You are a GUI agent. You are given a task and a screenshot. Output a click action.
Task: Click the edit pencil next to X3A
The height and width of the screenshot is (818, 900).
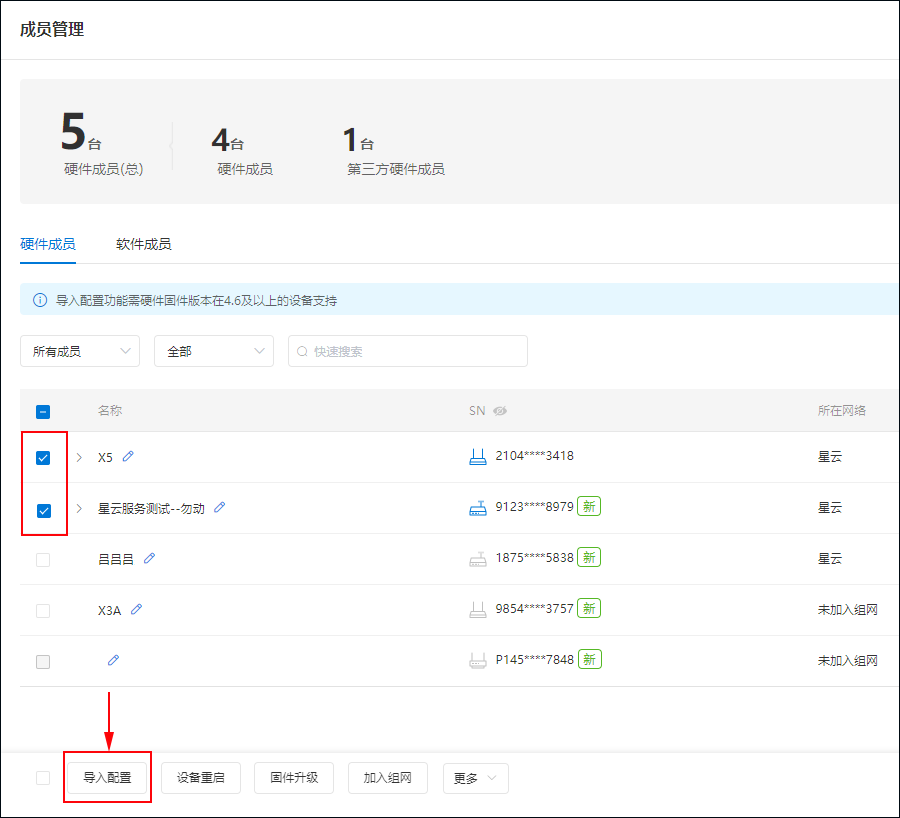tap(137, 609)
